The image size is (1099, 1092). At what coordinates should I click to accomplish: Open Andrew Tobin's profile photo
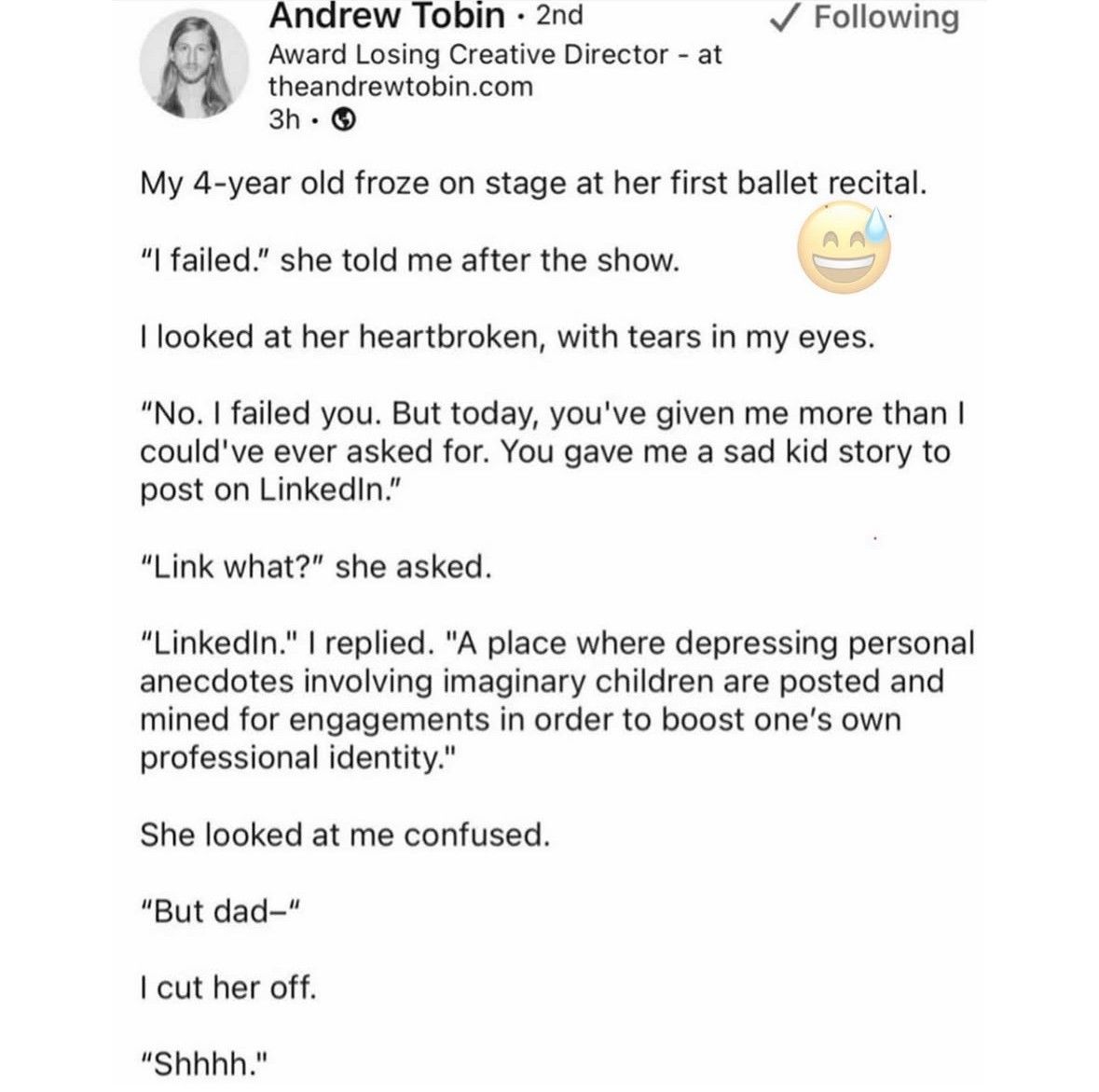(x=194, y=63)
